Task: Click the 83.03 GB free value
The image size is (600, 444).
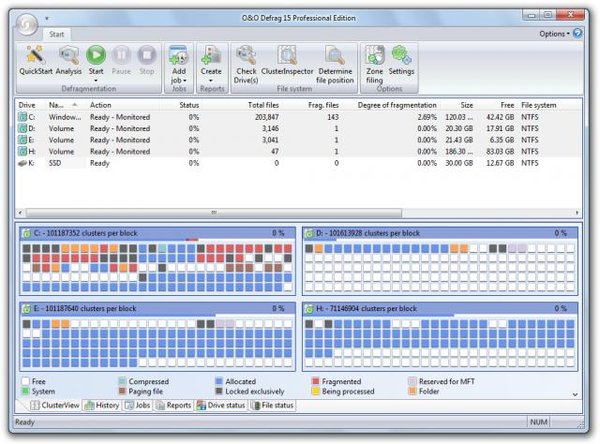Action: [x=500, y=152]
